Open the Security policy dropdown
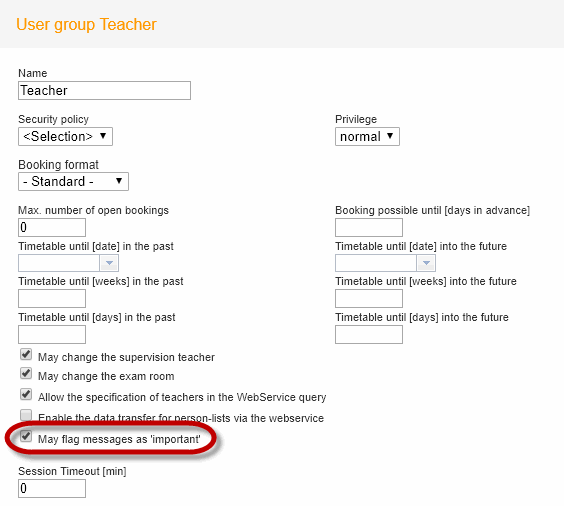This screenshot has width=564, height=506. coord(65,136)
